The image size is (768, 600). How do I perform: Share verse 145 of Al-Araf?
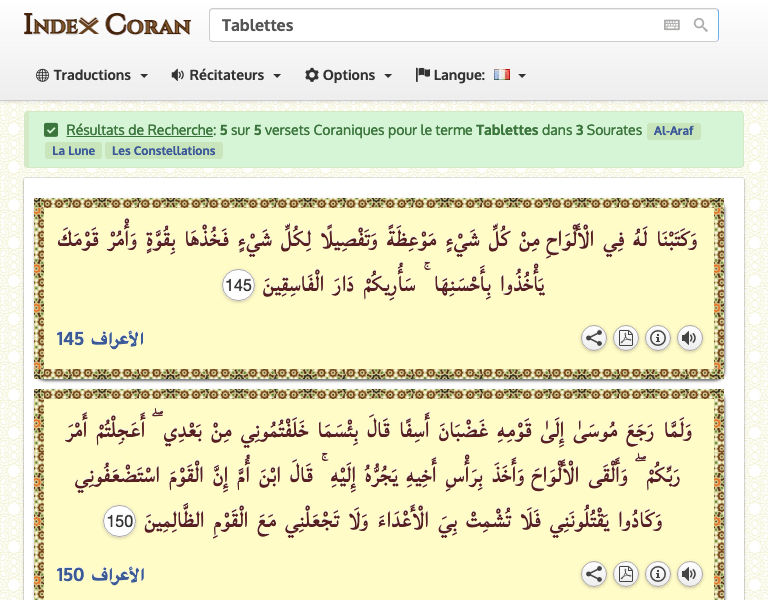[594, 338]
